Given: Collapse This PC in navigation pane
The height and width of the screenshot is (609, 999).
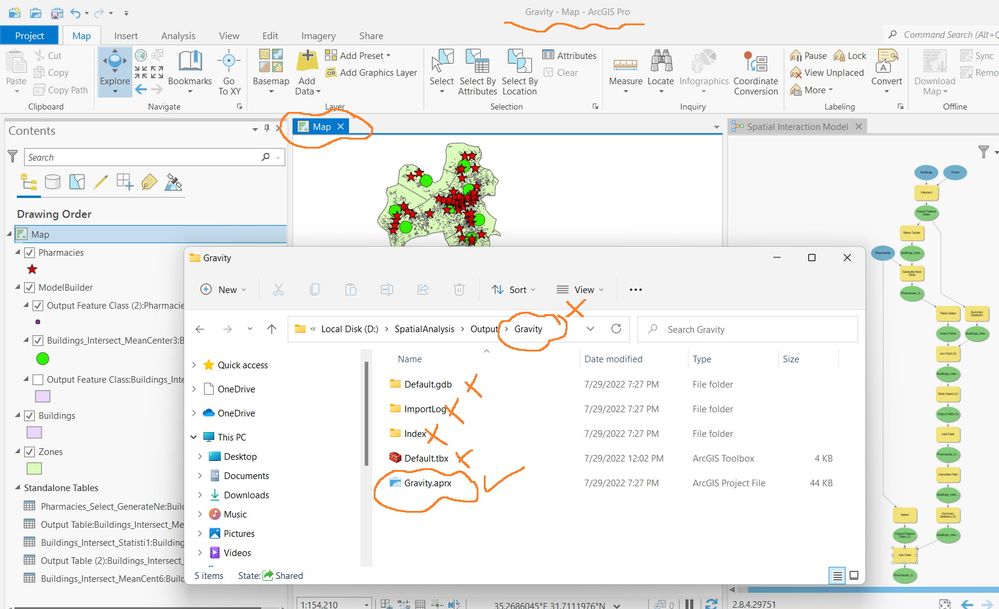Looking at the screenshot, I should pos(194,437).
